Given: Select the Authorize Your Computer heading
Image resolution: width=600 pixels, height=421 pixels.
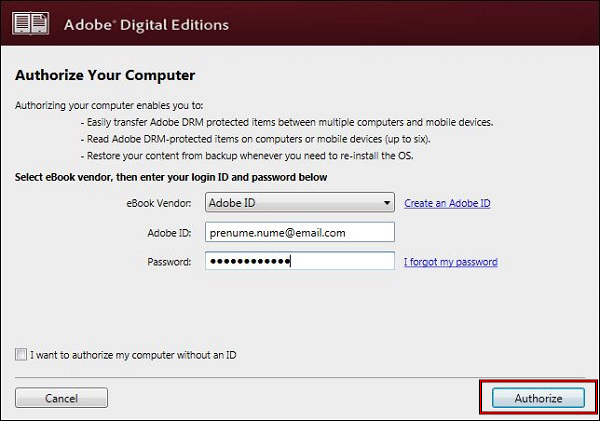Looking at the screenshot, I should (105, 75).
